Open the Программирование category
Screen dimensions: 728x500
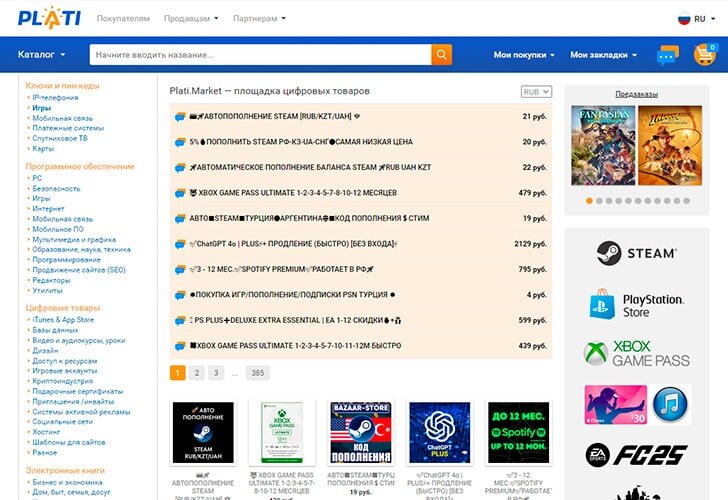click(66, 260)
